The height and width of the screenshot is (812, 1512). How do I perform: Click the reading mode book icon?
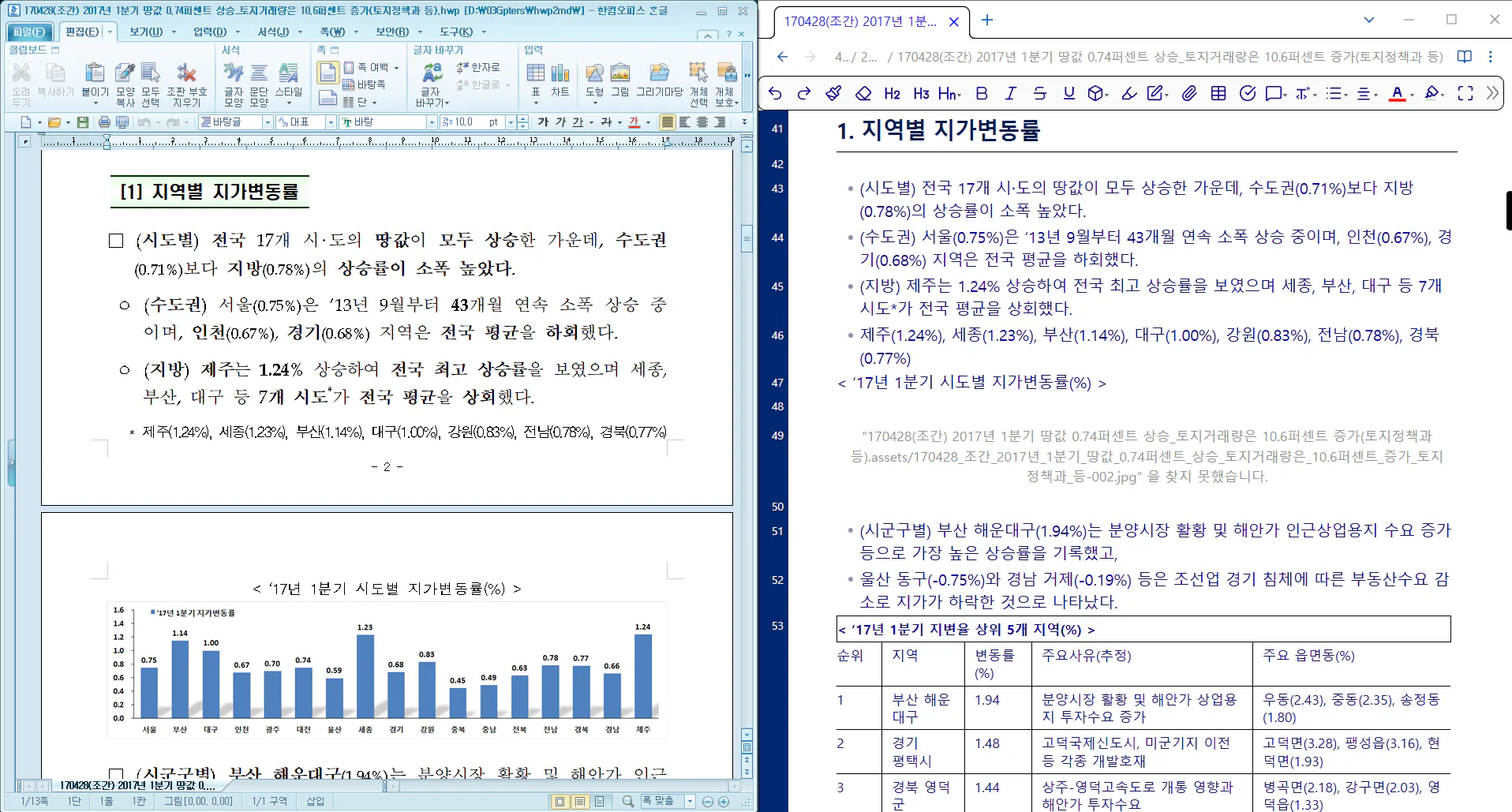click(x=1465, y=57)
